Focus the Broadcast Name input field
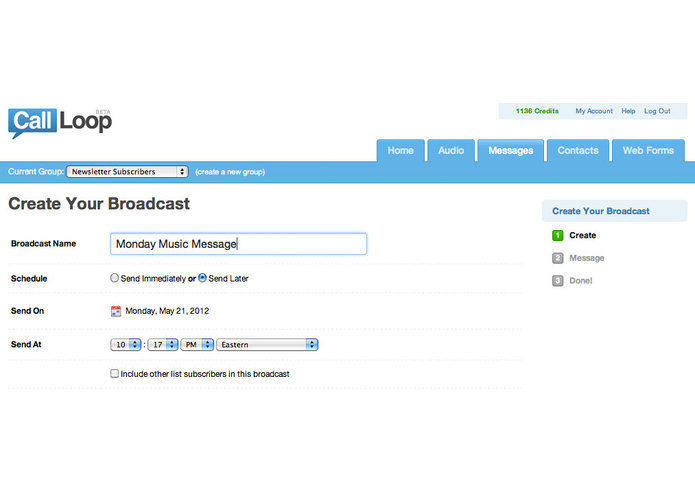 coord(238,244)
